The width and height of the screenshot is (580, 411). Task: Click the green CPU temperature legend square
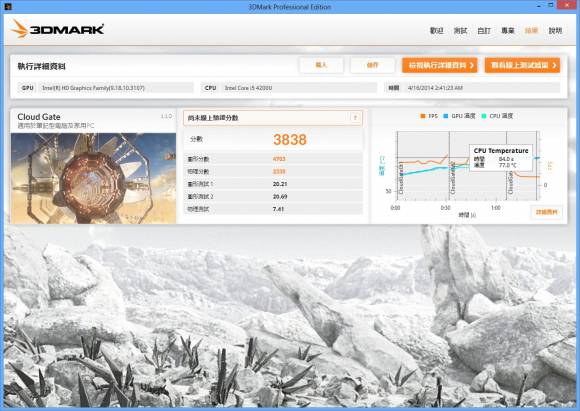[484, 116]
